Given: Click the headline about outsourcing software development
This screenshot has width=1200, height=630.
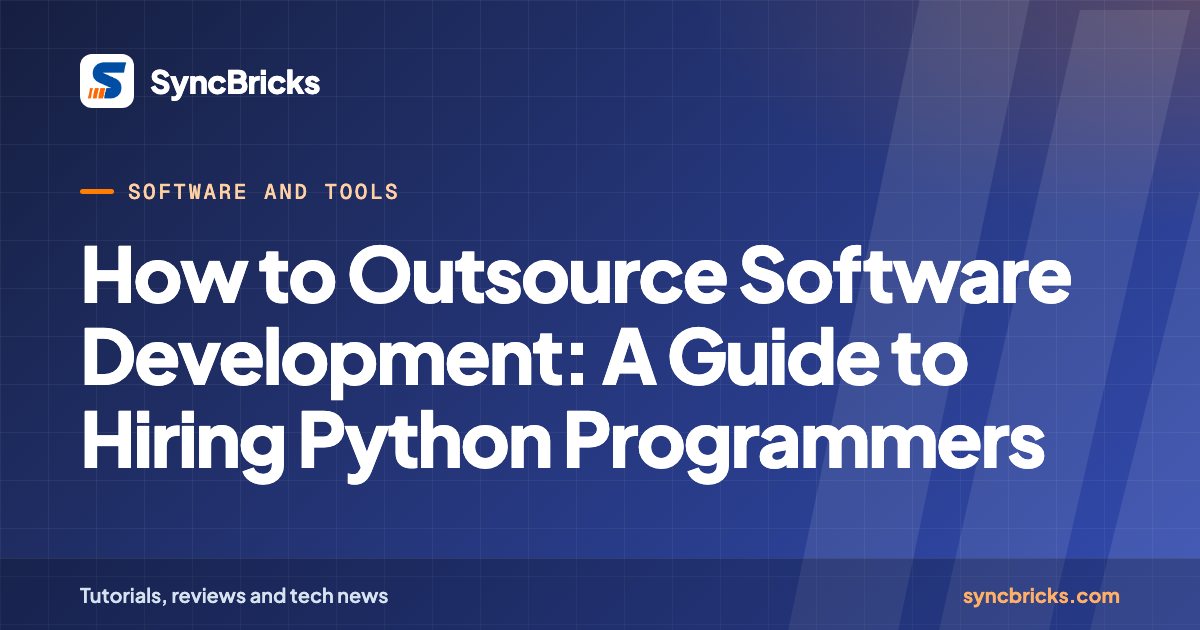Looking at the screenshot, I should pos(576,363).
